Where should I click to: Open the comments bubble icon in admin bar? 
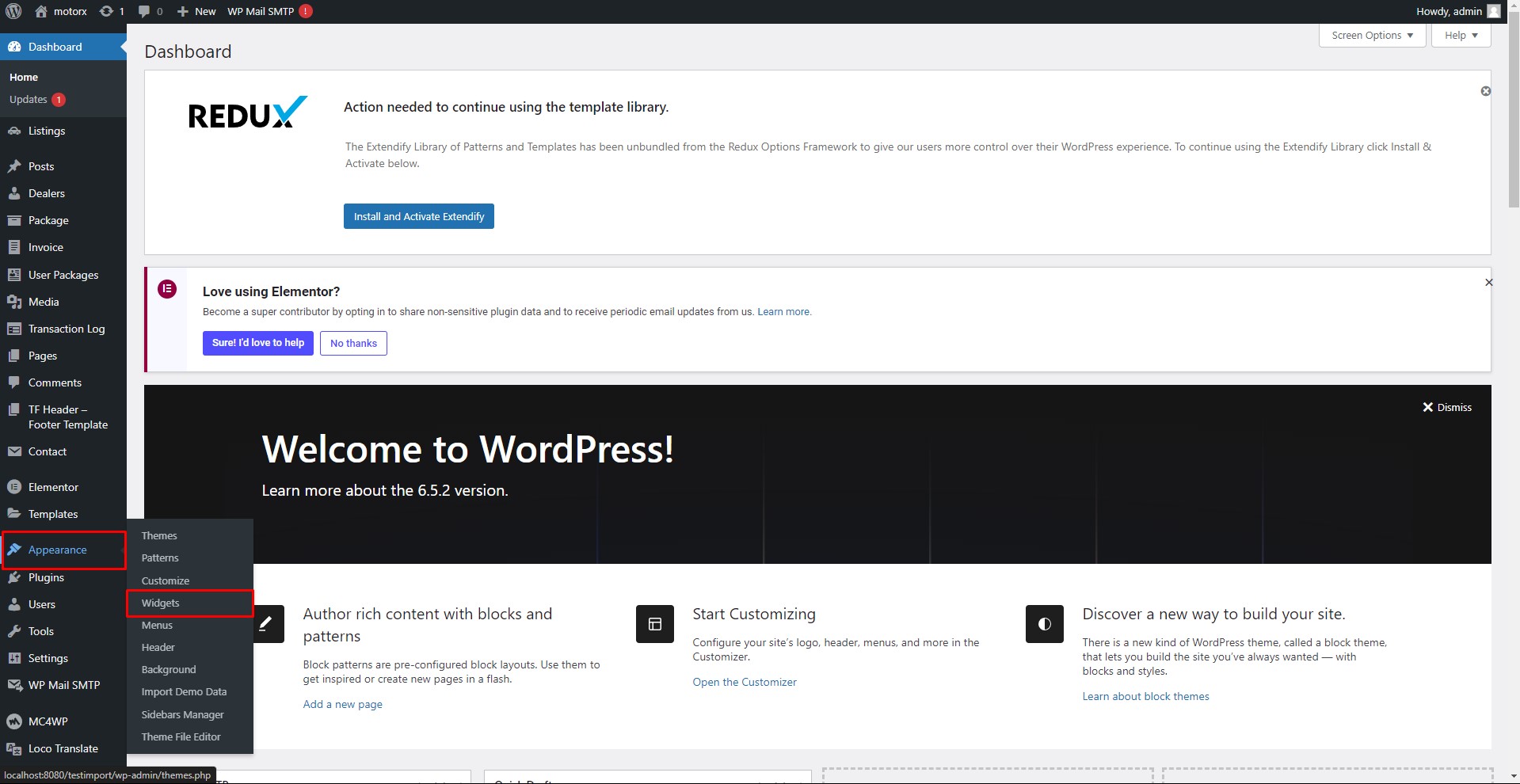[144, 11]
